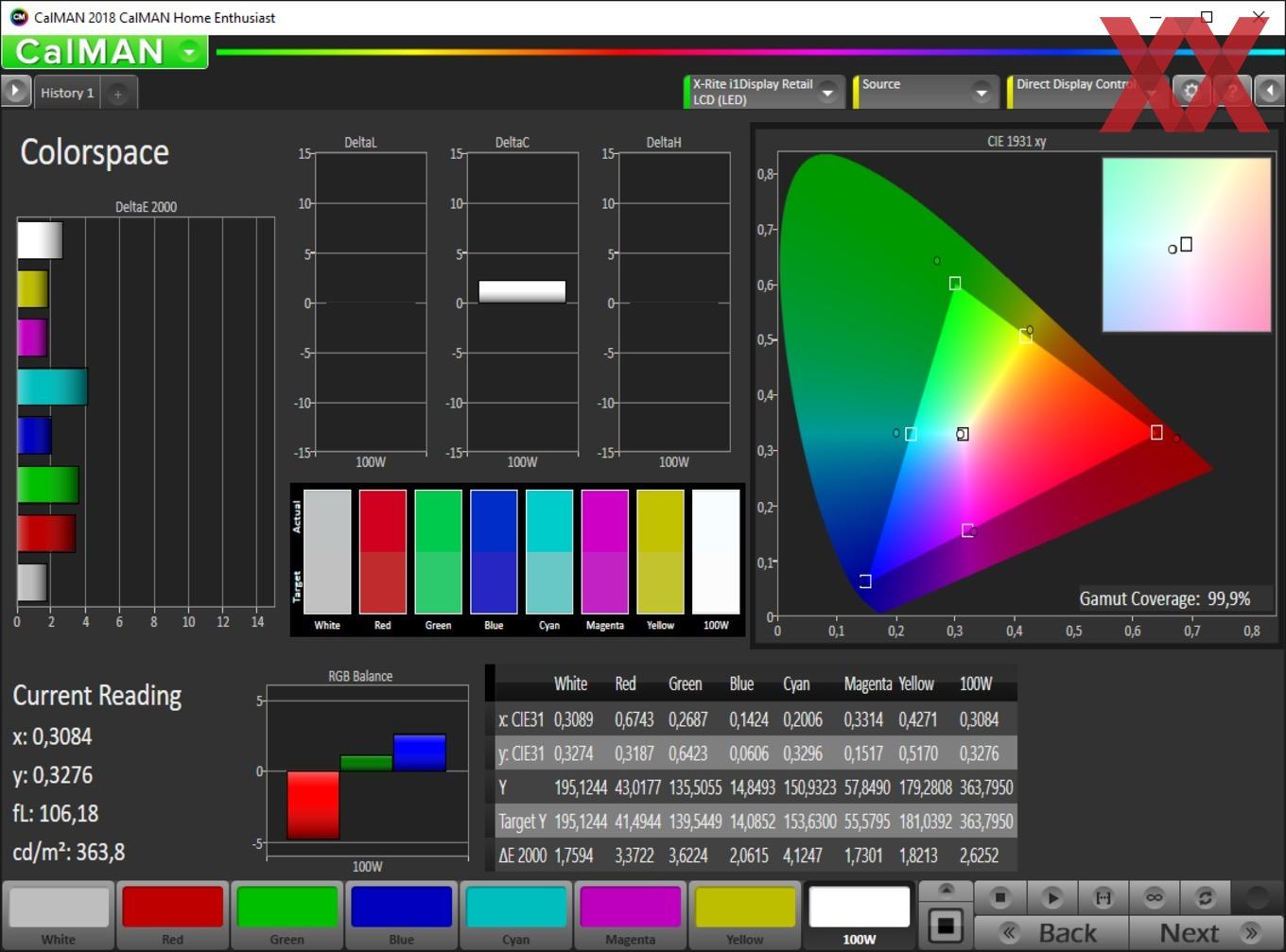Click the Magenta y: CIE31 value 0,1517

[x=863, y=753]
